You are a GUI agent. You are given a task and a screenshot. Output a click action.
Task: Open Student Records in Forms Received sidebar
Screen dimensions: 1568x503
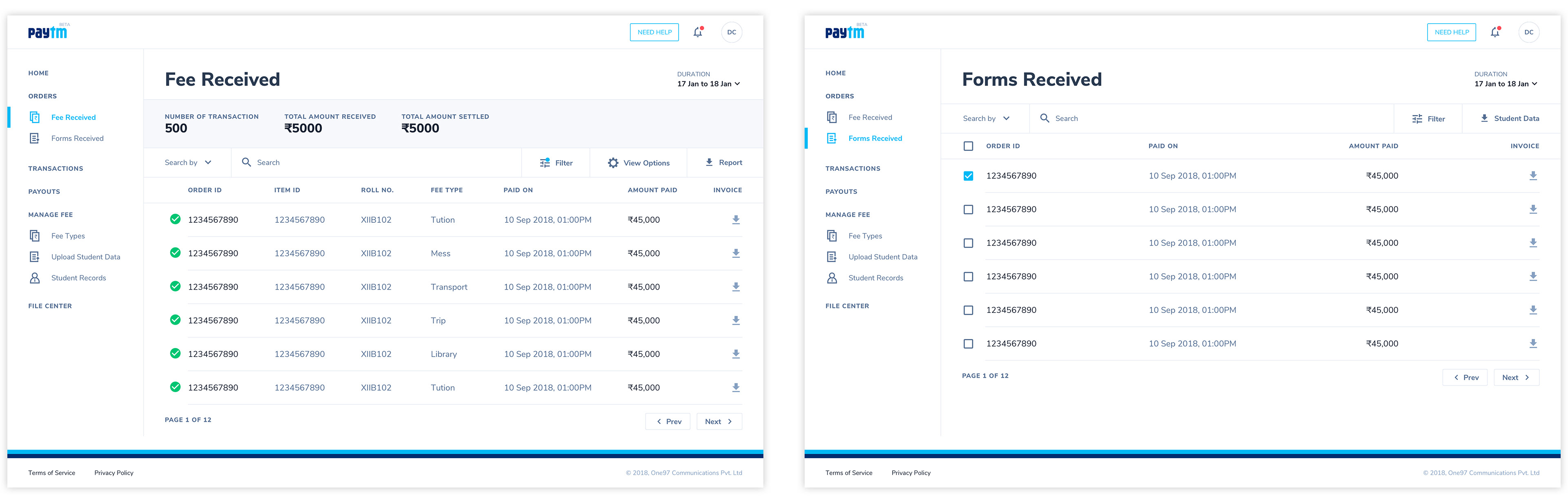pyautogui.click(x=875, y=278)
